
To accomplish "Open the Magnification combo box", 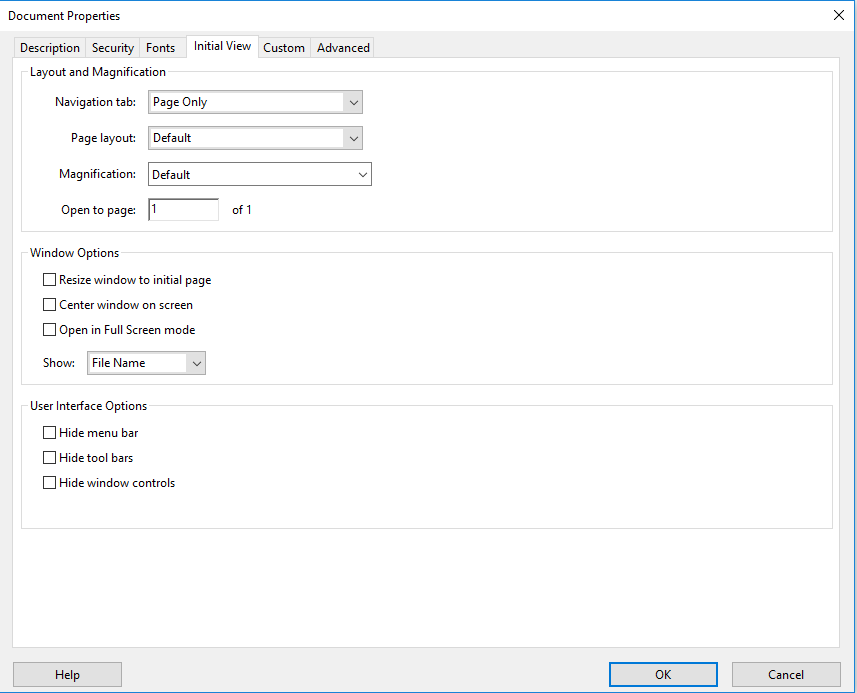I will 260,174.
